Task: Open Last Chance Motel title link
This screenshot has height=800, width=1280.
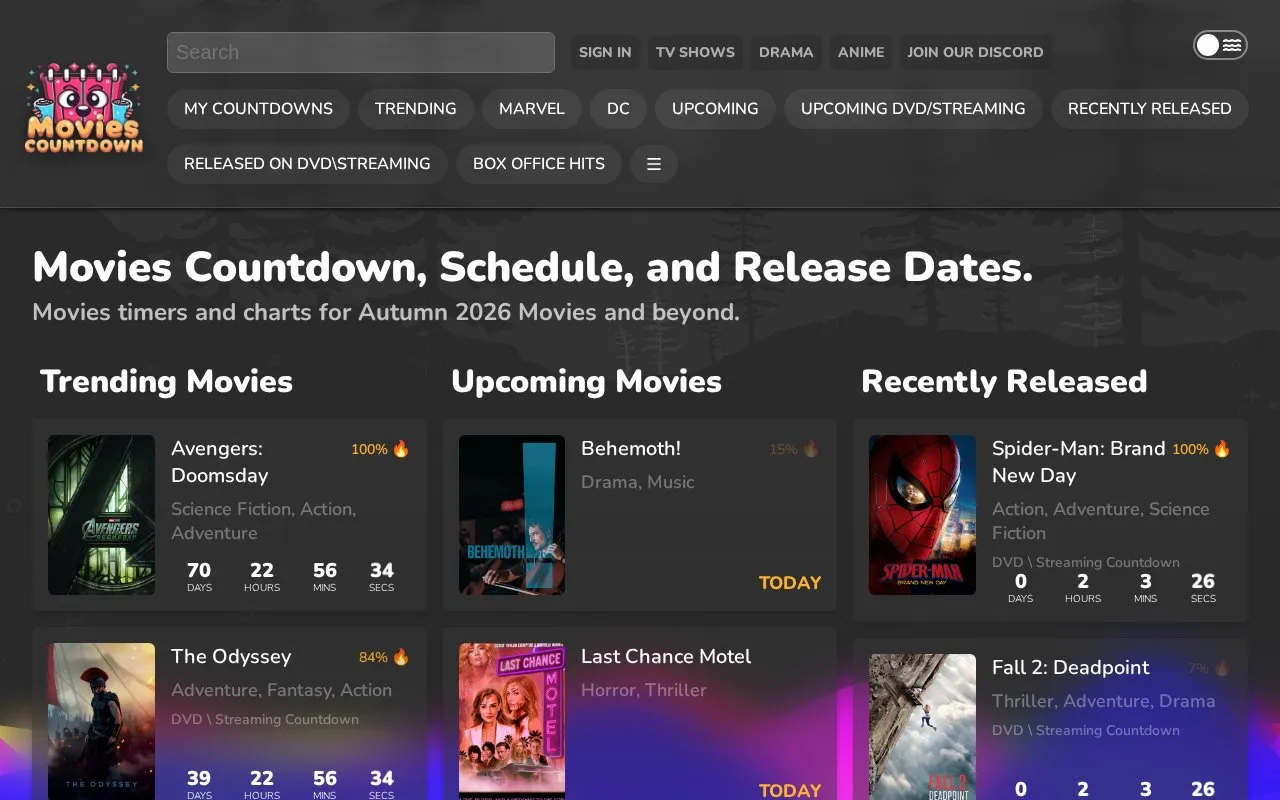Action: (666, 657)
